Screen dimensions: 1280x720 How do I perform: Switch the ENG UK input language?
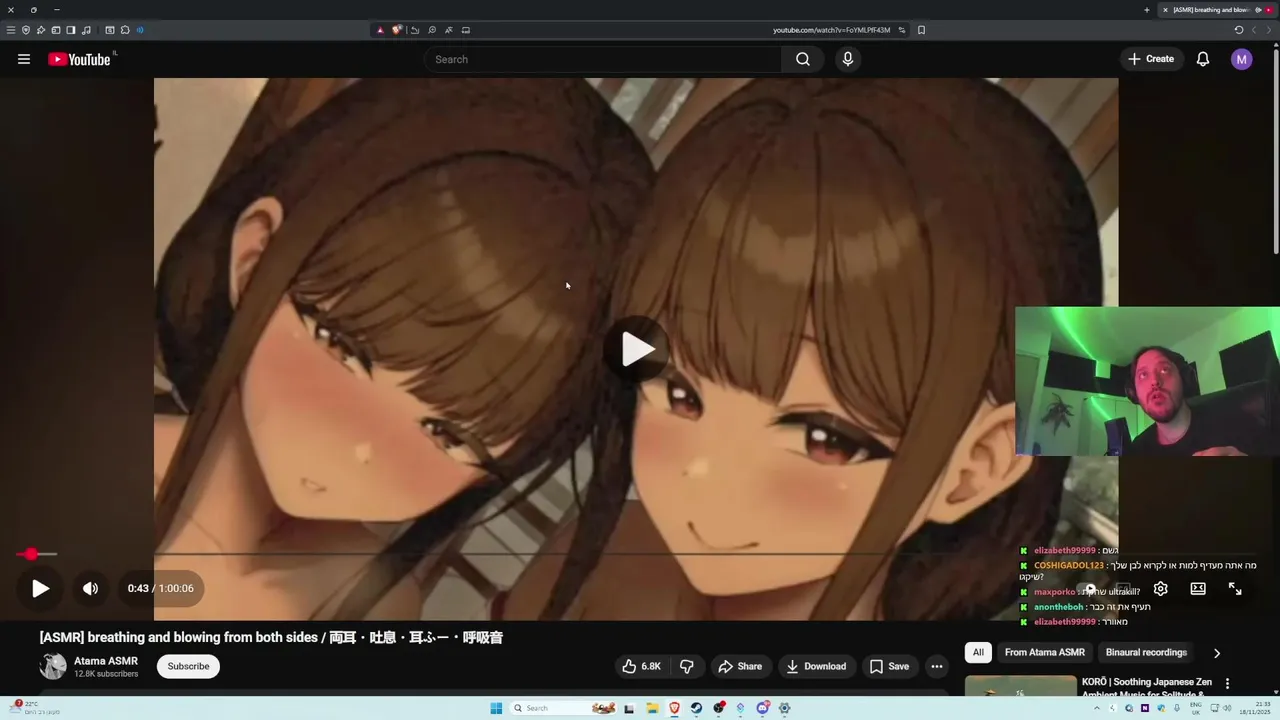(x=1196, y=708)
